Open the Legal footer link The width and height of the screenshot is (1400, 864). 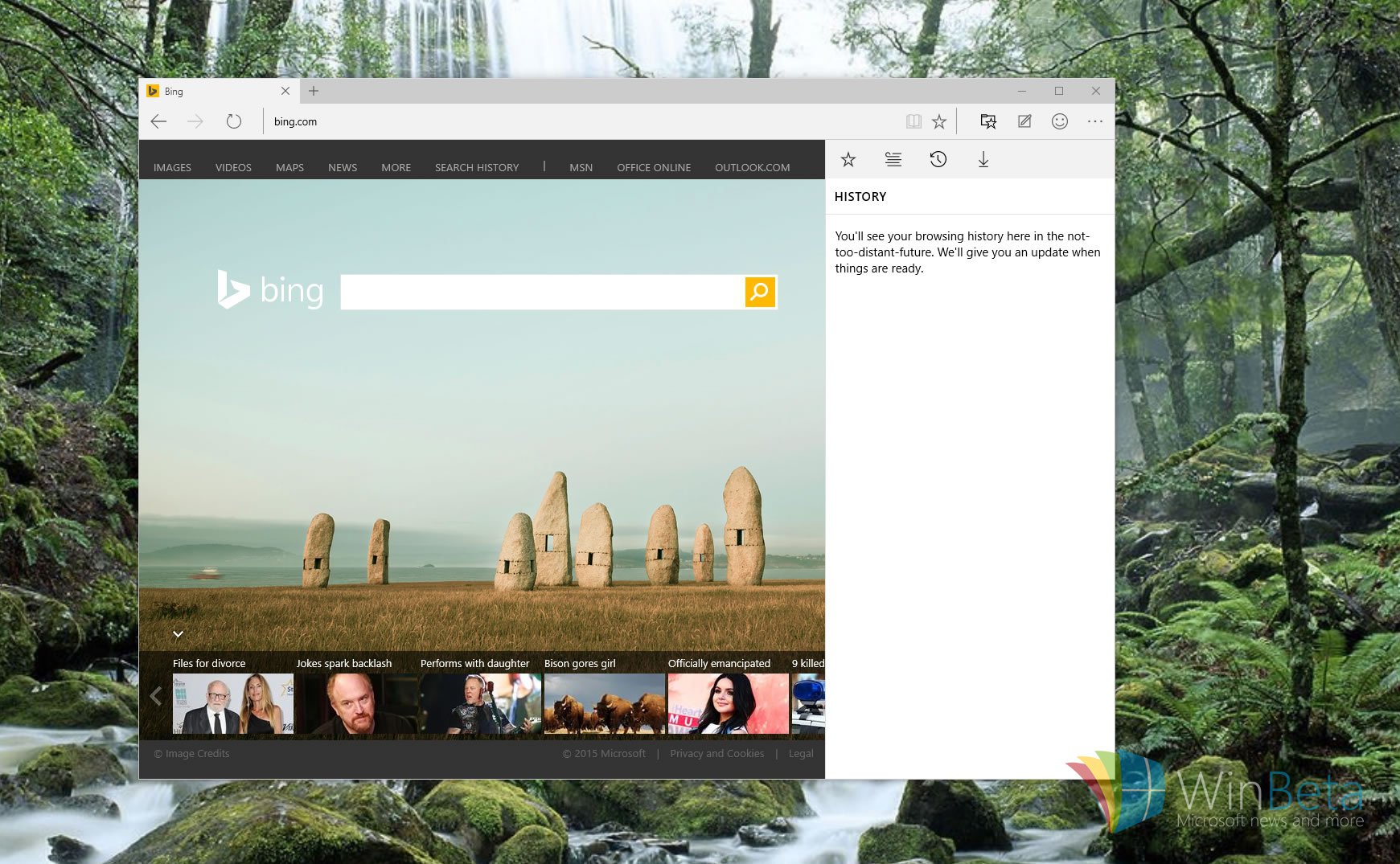coord(801,754)
